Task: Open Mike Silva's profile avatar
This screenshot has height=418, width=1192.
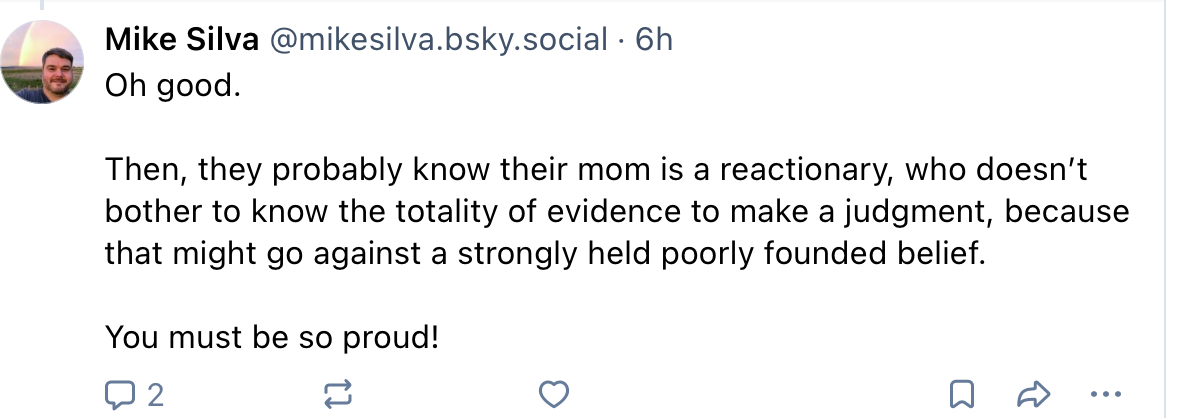Action: pos(42,62)
